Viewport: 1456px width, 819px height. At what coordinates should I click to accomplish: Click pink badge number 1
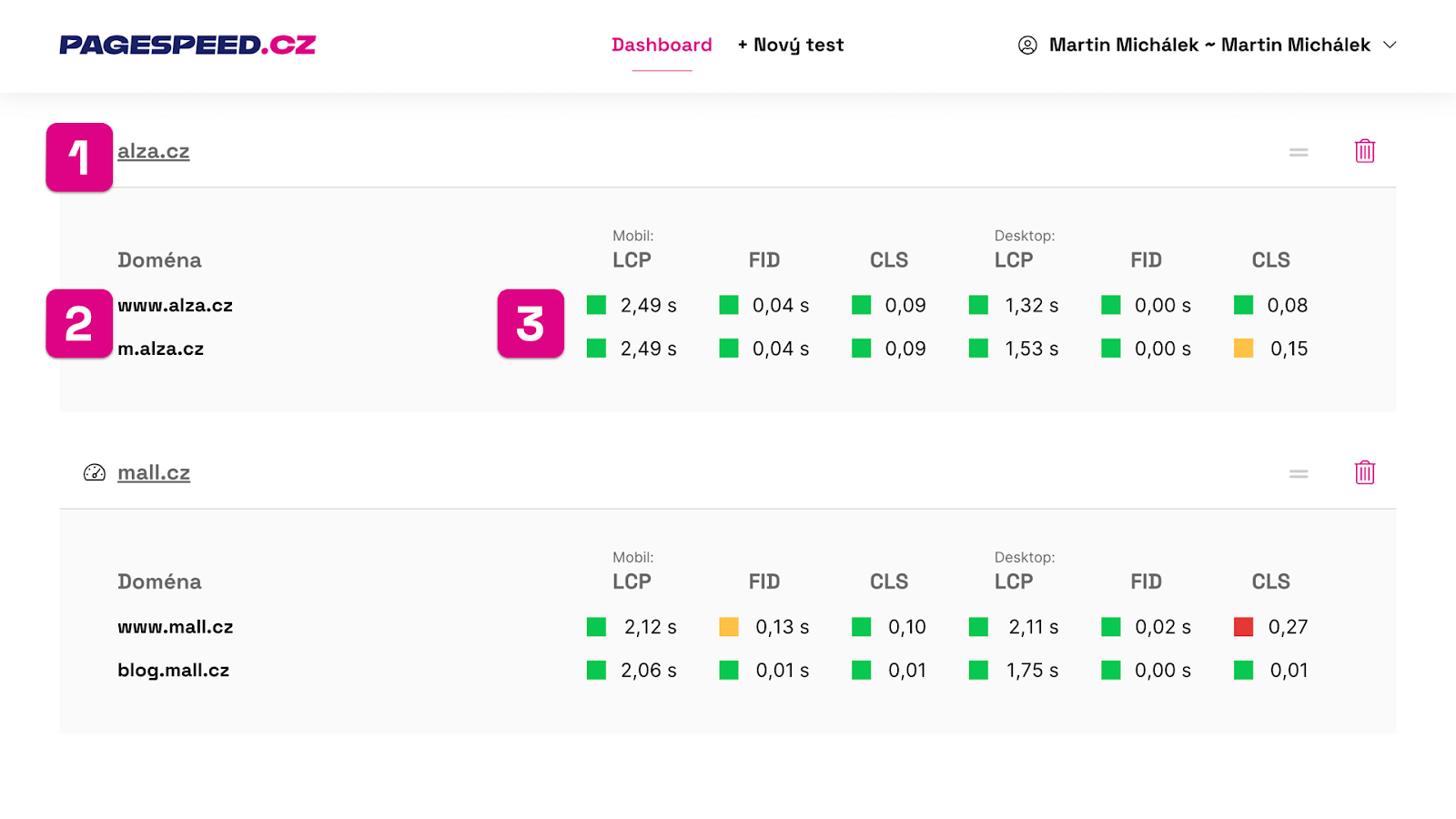[x=79, y=157]
